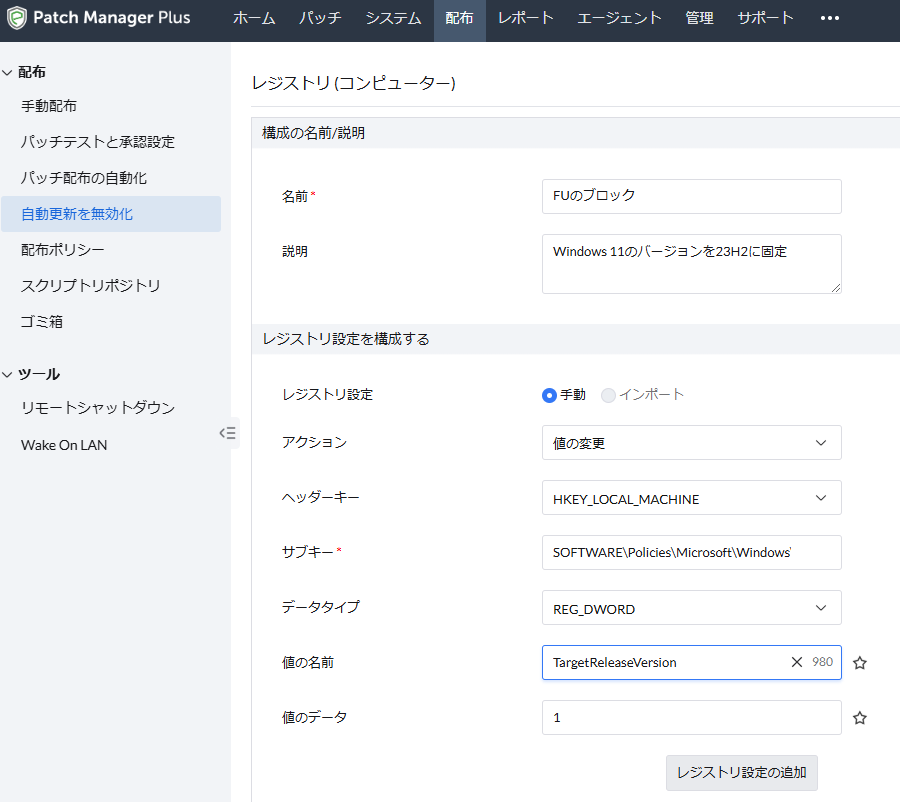900x802 pixels.
Task: Open the データタイプ dropdown showing REG_DWORD
Action: coord(691,608)
